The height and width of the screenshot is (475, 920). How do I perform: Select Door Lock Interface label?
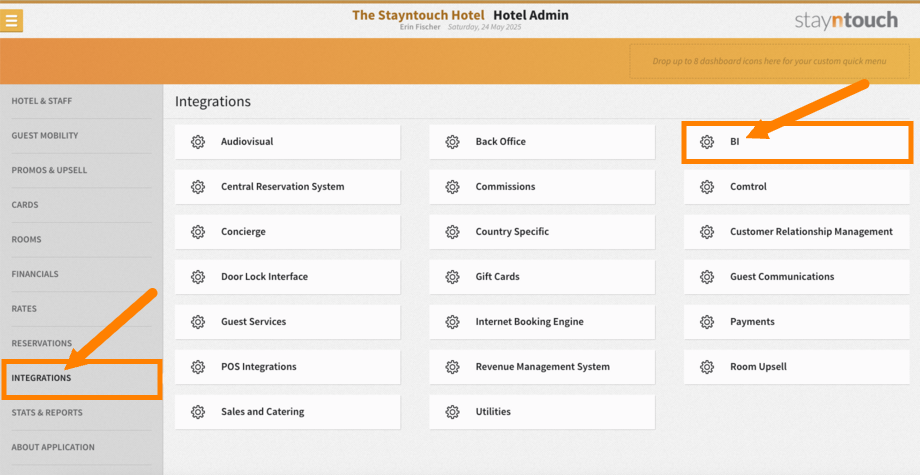[x=264, y=276]
